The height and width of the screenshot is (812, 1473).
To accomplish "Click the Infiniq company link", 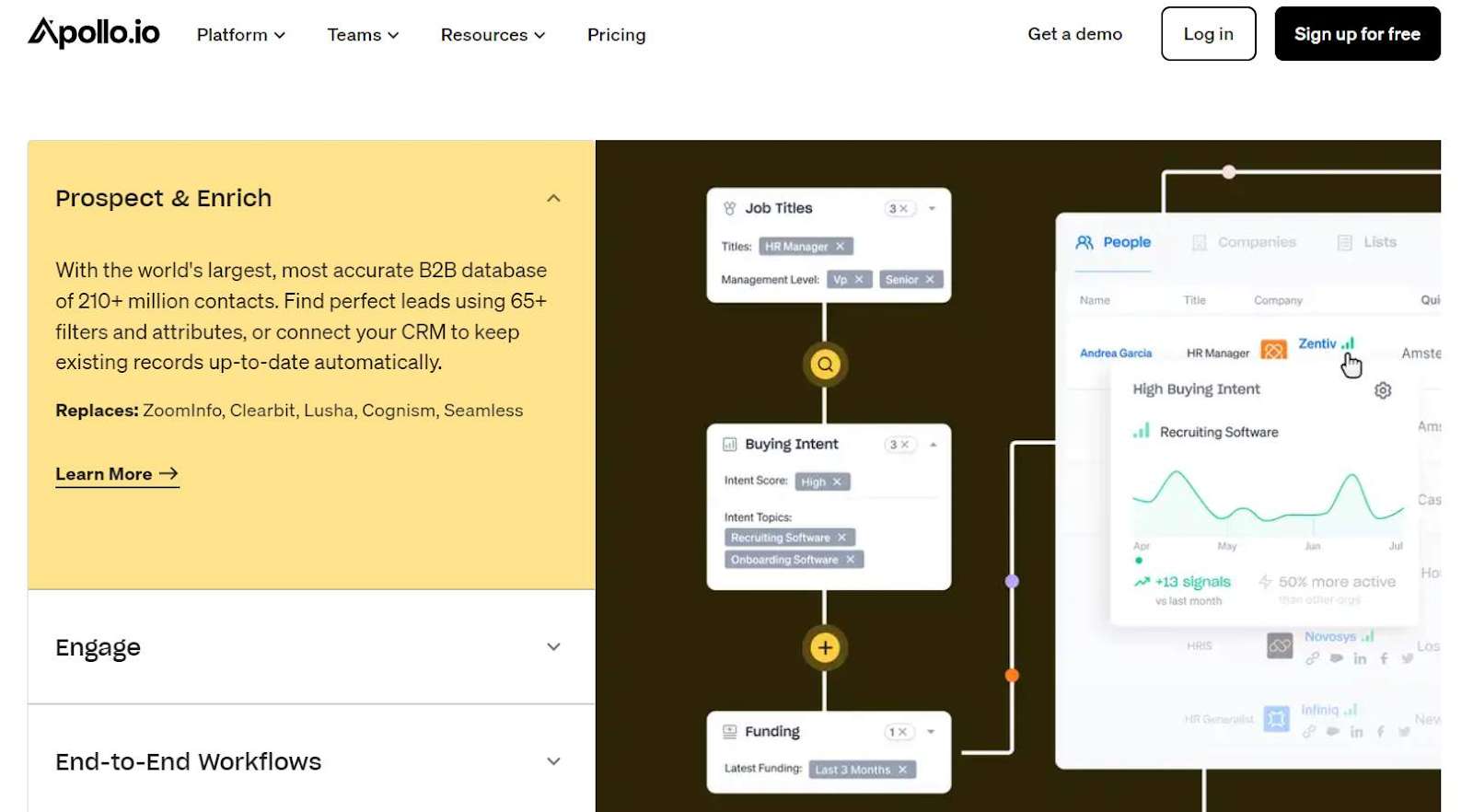I will (1319, 710).
